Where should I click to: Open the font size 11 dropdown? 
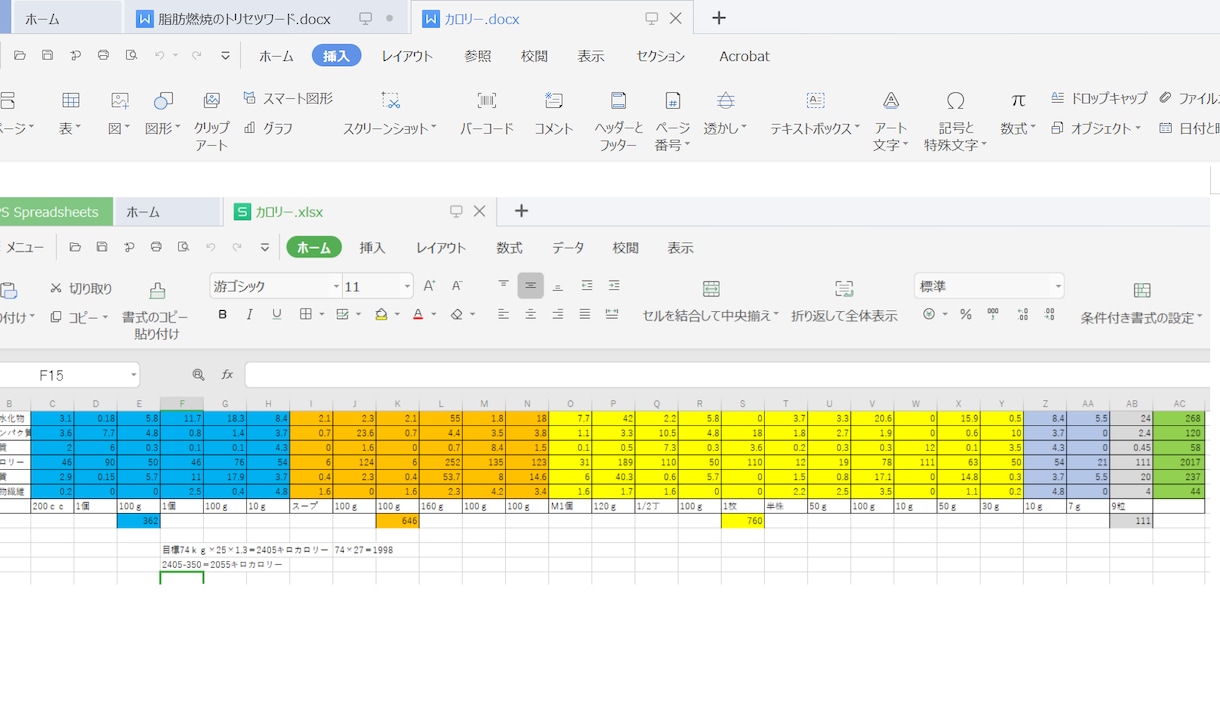click(407, 286)
